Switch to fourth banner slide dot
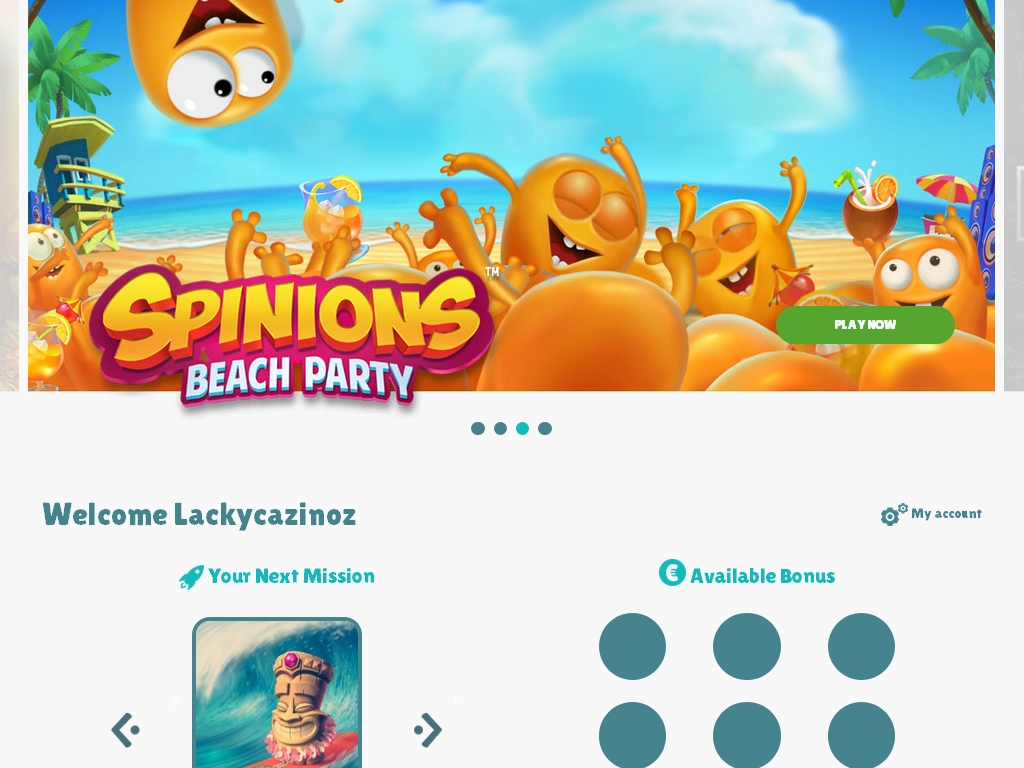The image size is (1024, 768). point(545,428)
